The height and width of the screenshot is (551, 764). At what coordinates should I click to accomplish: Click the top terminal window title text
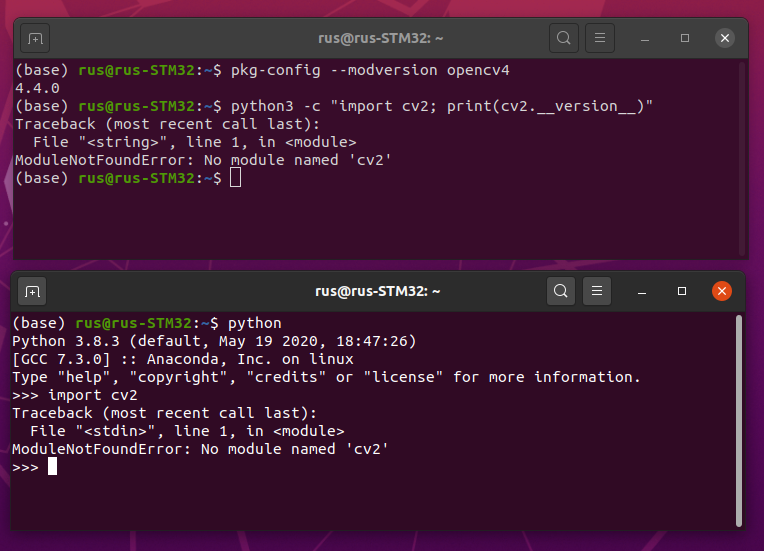[381, 38]
